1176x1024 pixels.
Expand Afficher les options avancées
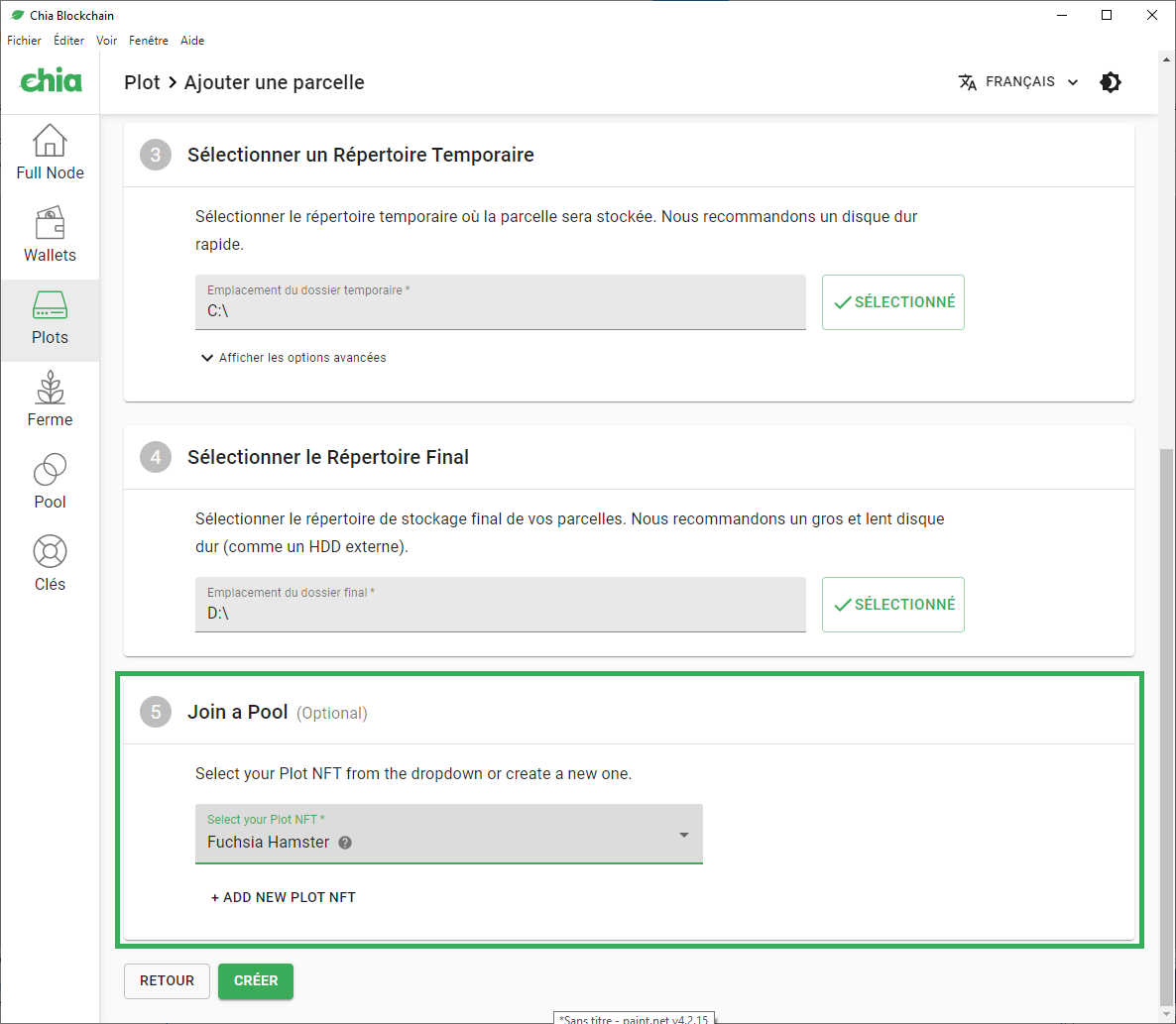click(294, 358)
